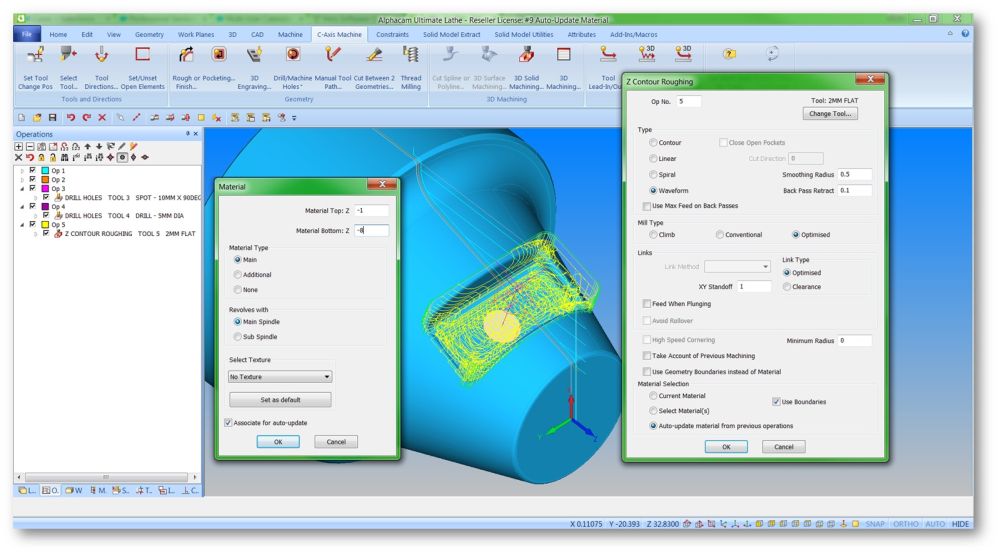The image size is (1000, 555).
Task: Click the Smoothing Radius input field
Action: point(855,174)
